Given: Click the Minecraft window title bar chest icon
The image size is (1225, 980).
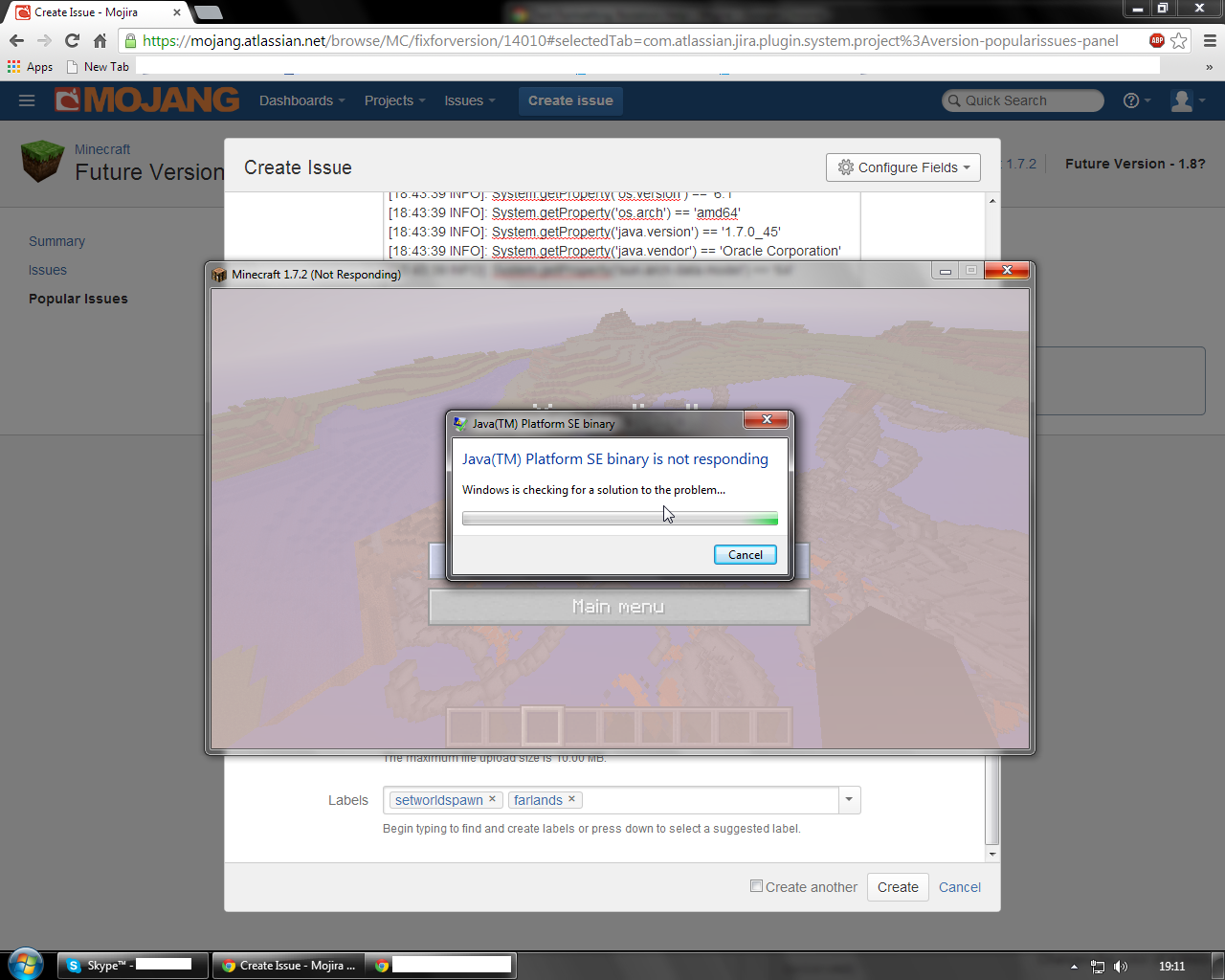Looking at the screenshot, I should [x=219, y=275].
